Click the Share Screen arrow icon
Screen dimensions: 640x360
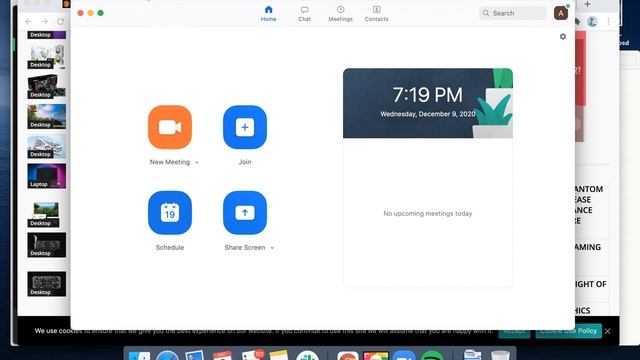tap(245, 213)
